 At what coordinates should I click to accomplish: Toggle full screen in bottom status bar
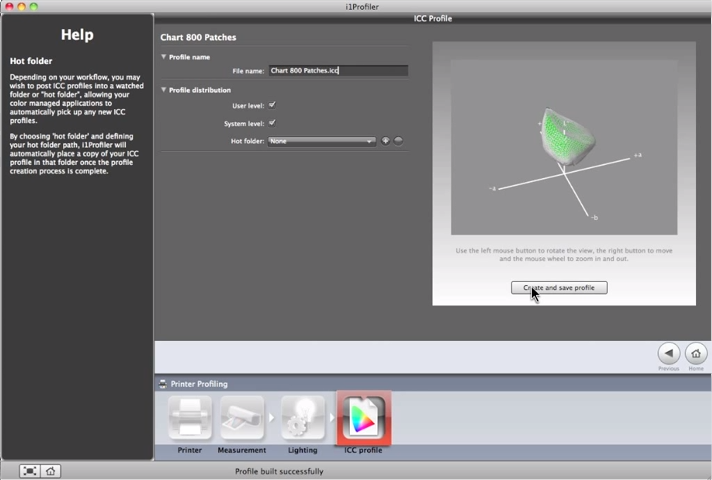pos(30,471)
